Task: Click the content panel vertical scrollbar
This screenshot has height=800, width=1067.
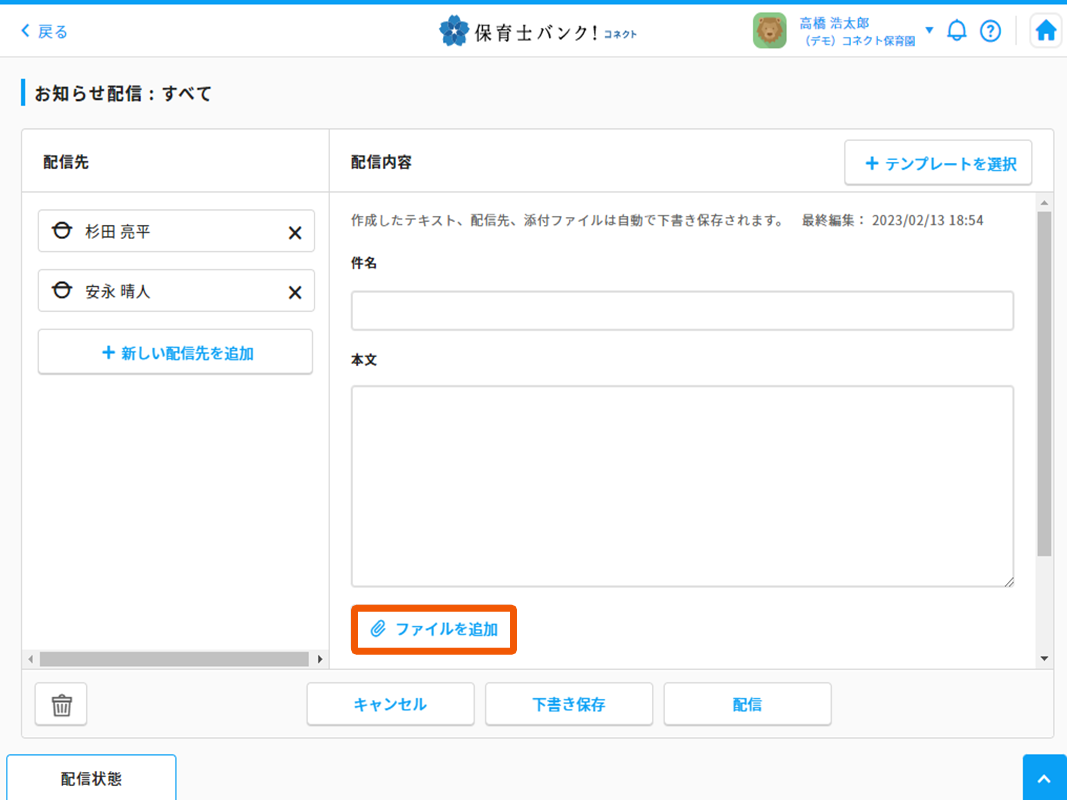Action: click(1044, 380)
